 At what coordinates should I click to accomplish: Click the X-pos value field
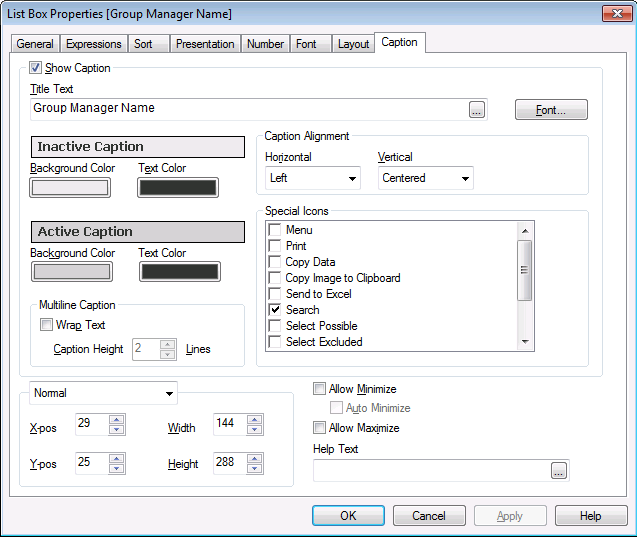[92, 424]
